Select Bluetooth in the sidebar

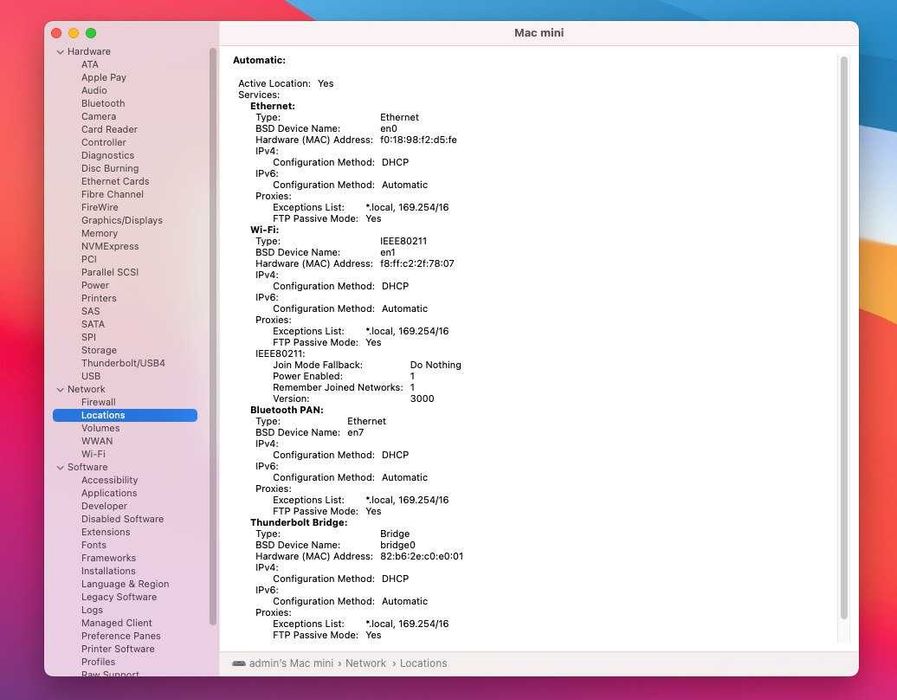point(103,104)
